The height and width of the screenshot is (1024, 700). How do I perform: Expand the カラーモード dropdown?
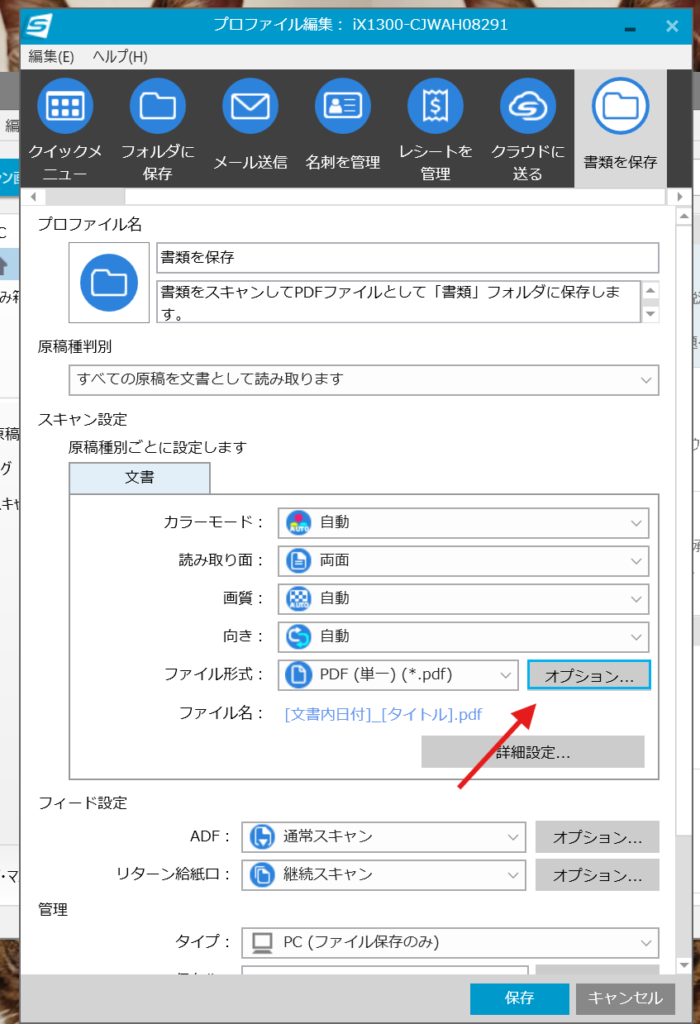click(x=463, y=522)
